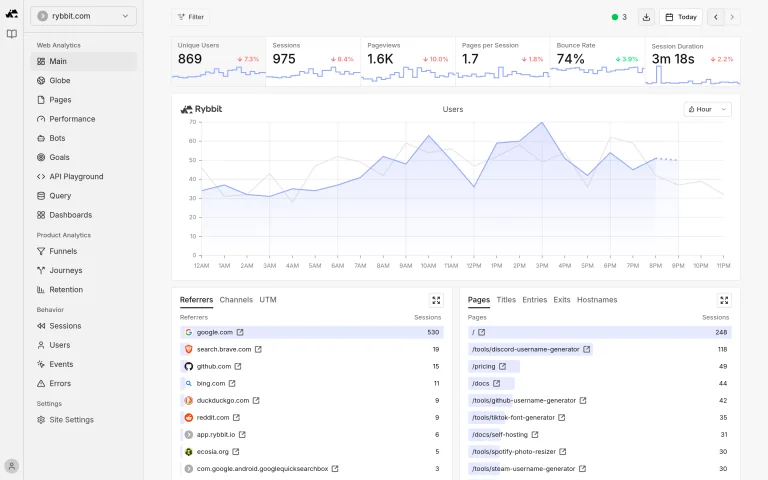Switch to the Referrers tab
This screenshot has width=768, height=480.
(196, 300)
